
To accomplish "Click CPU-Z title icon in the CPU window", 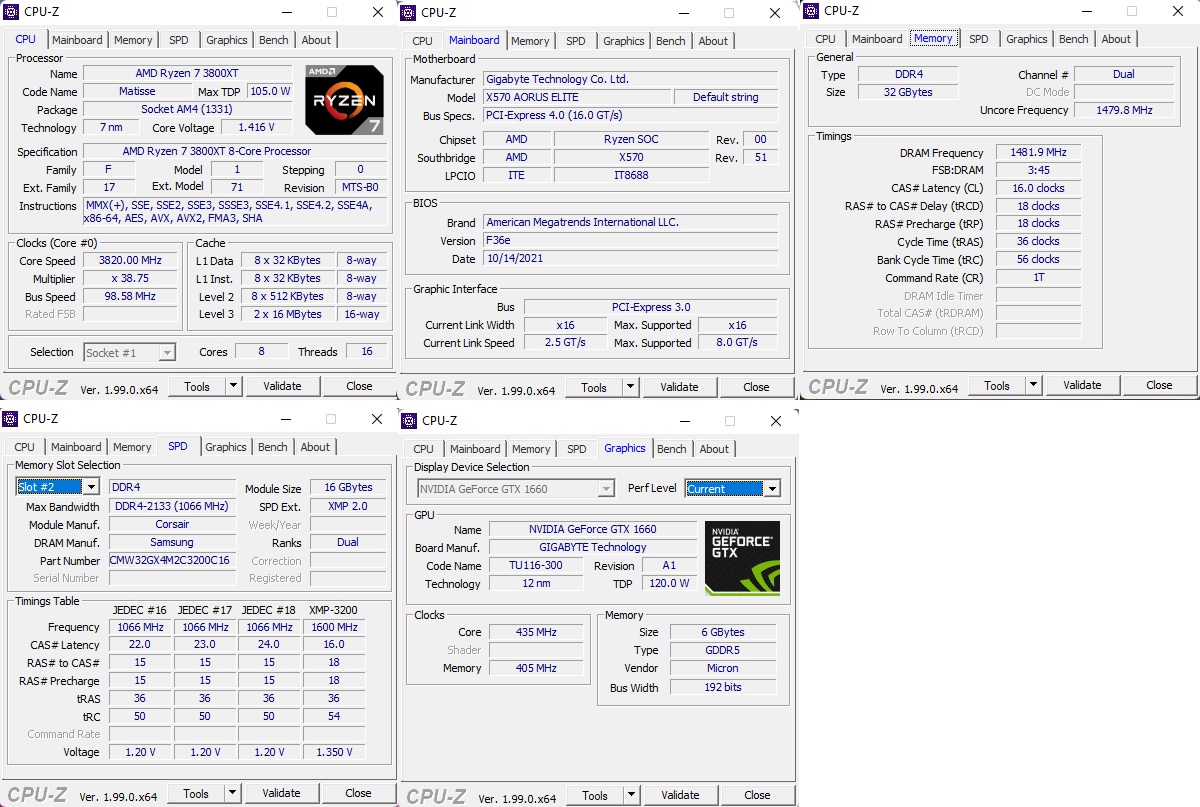I will (10, 12).
